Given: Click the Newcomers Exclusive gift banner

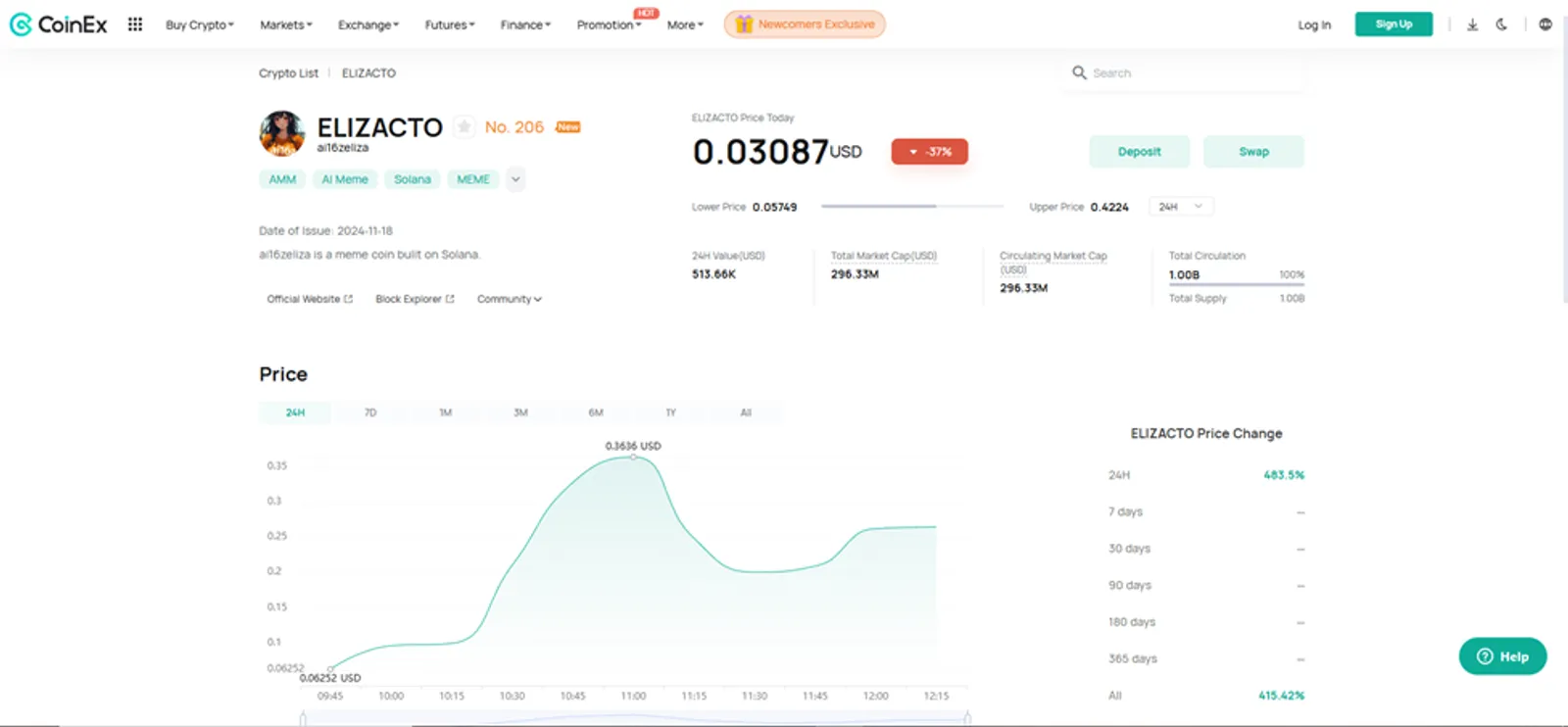Looking at the screenshot, I should [x=805, y=24].
